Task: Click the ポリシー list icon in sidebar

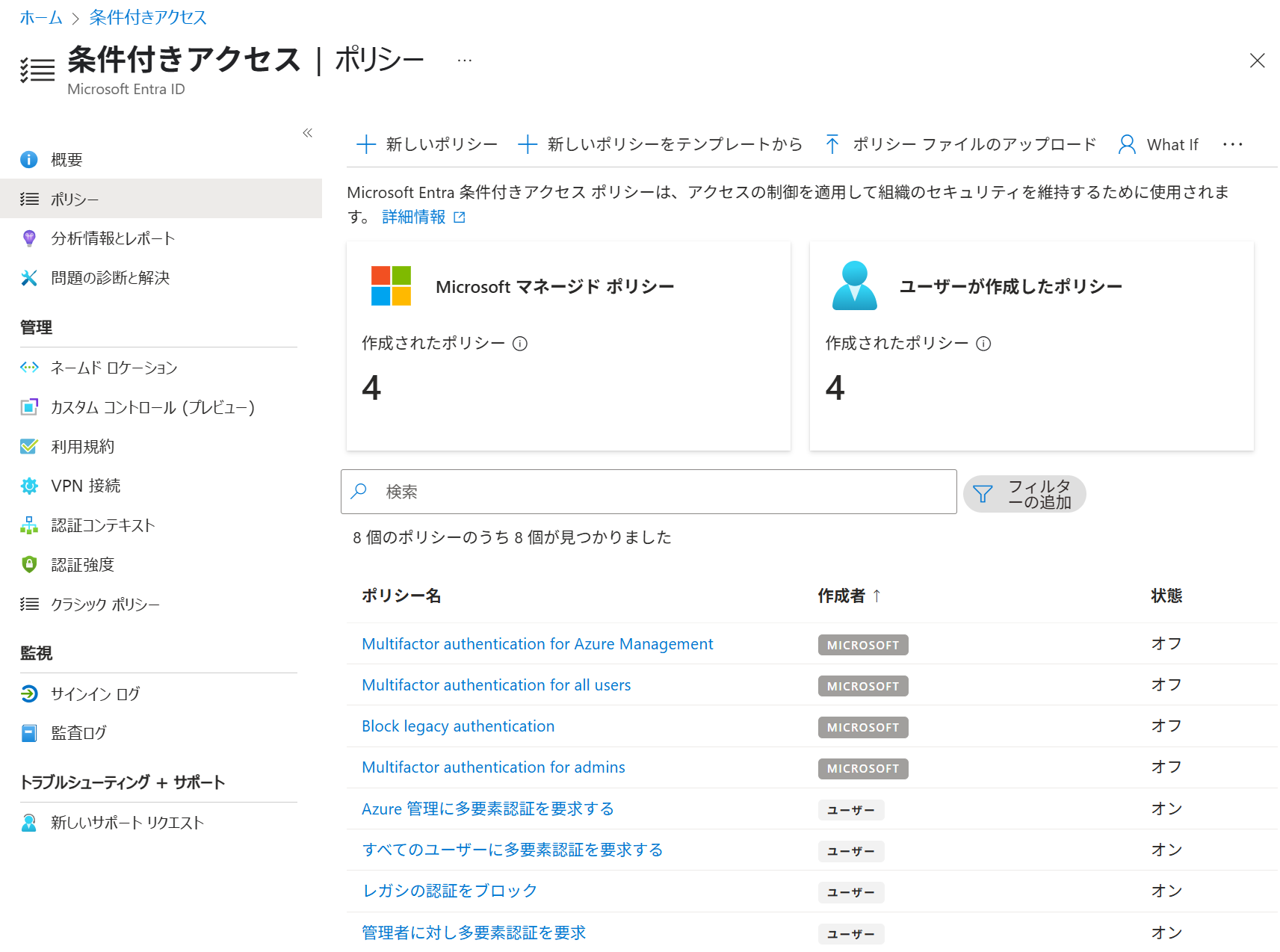Action: pos(29,199)
